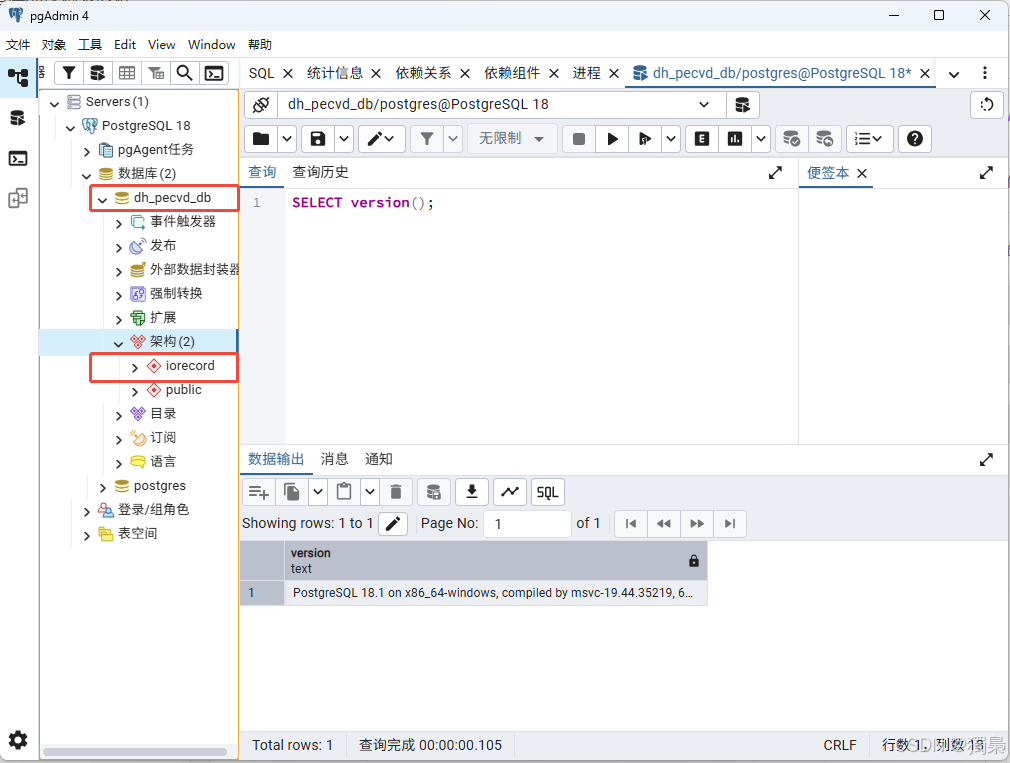Click new query tool database icon by connection
The width and height of the screenshot is (1010, 763).
(743, 105)
